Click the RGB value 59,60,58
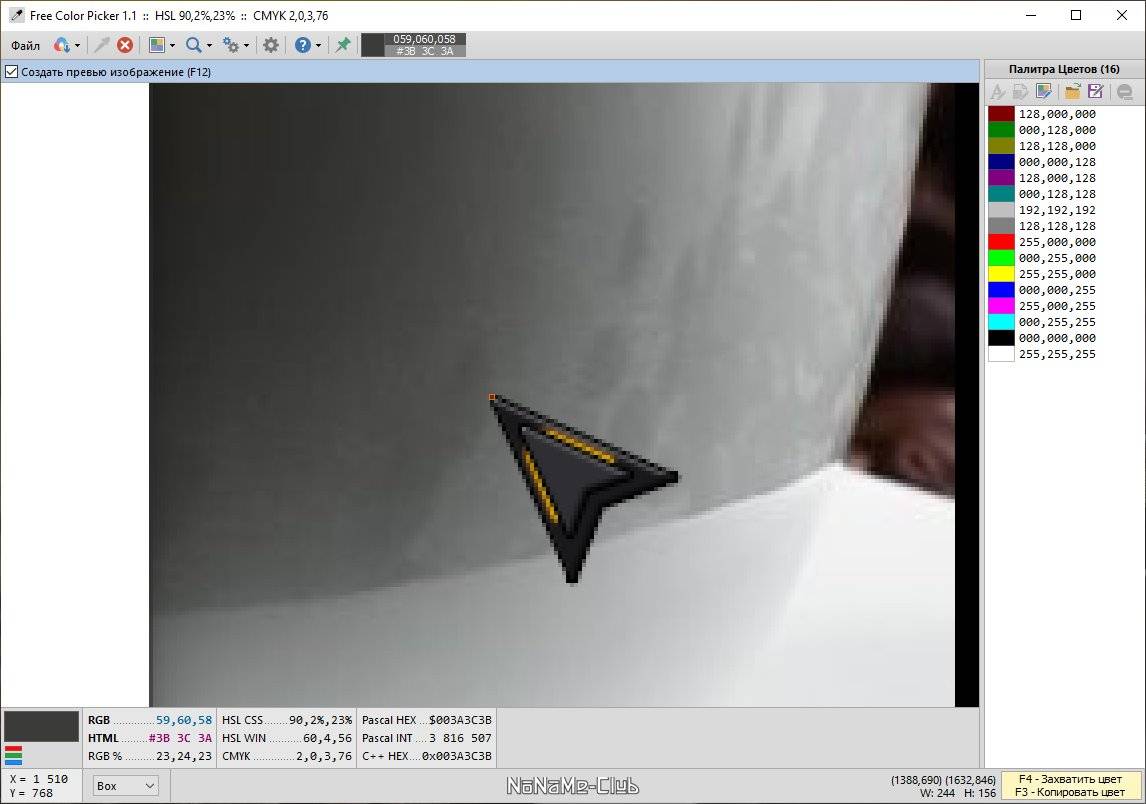Screen dimensions: 1146x804 tap(184, 720)
